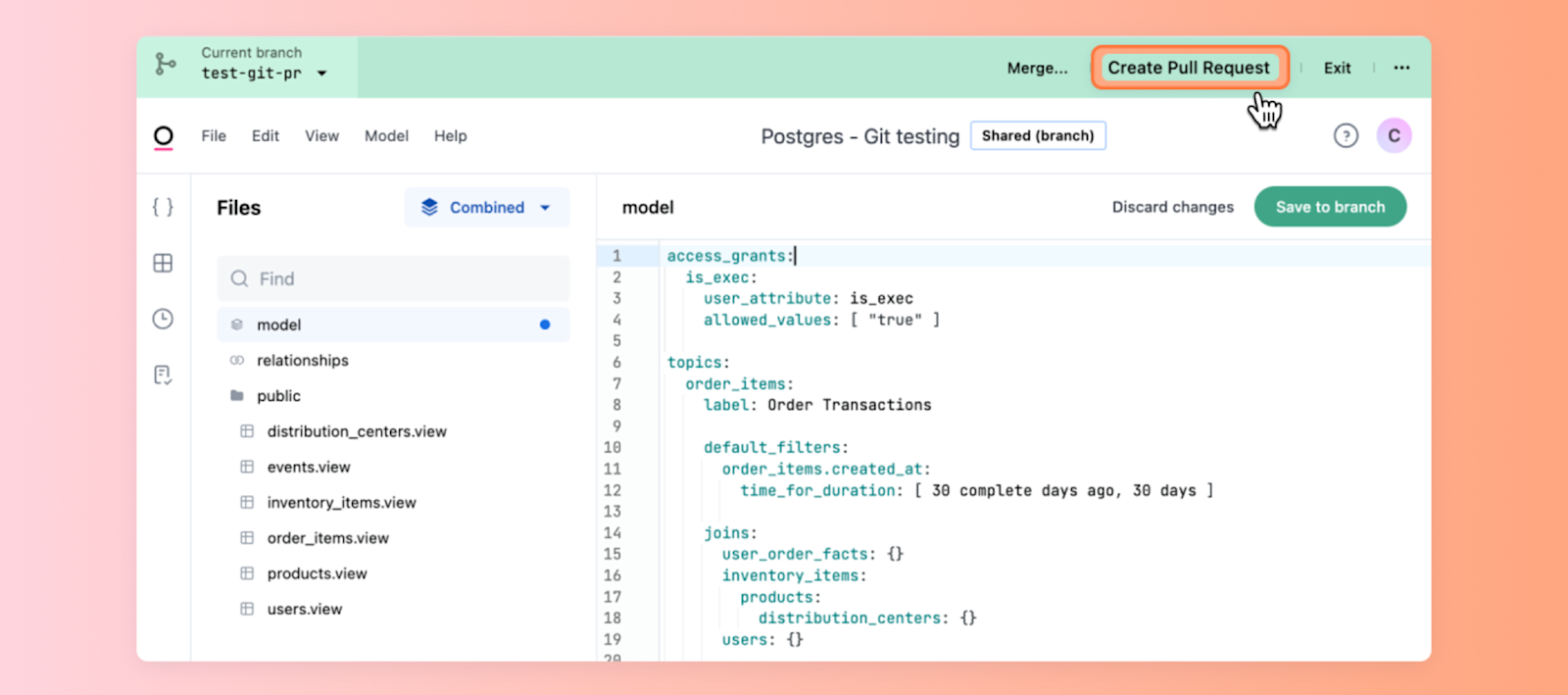Open the table grid sidebar icon
The width and height of the screenshot is (1568, 695).
(x=163, y=263)
